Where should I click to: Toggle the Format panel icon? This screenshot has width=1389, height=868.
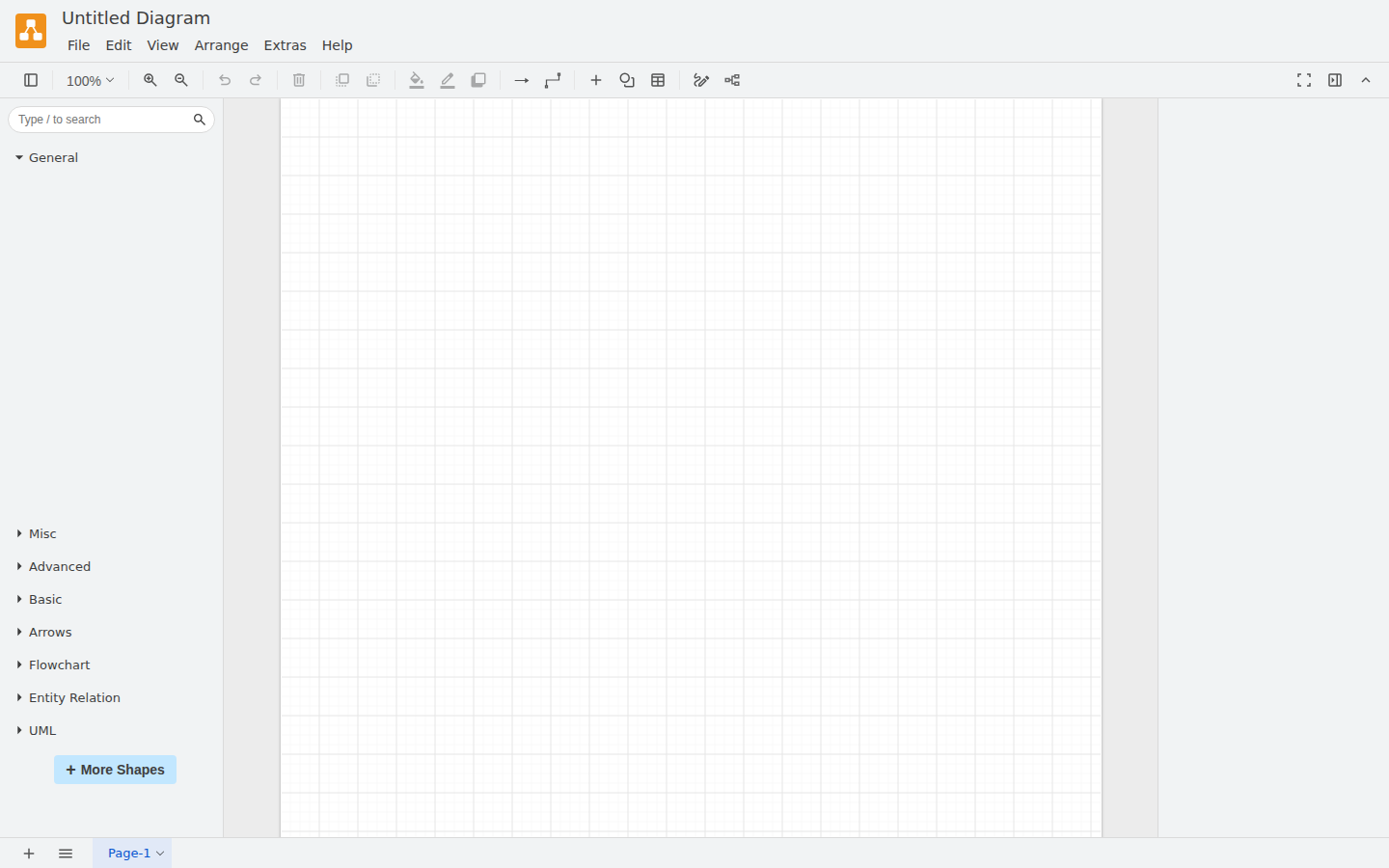click(x=1335, y=80)
